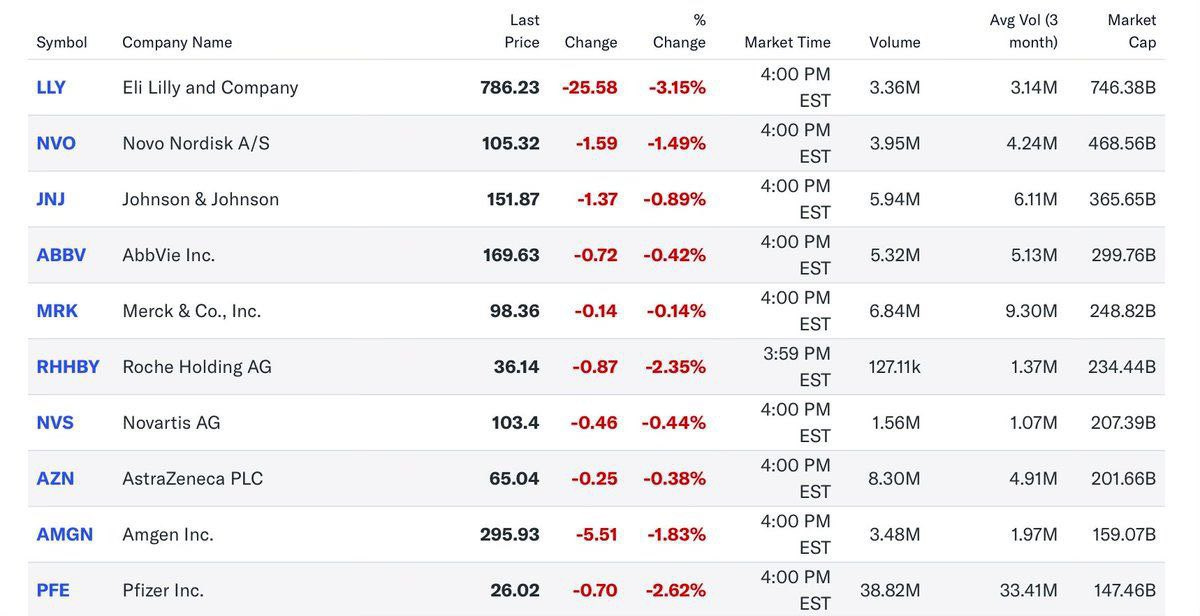Sort by Company Name column header

[177, 42]
